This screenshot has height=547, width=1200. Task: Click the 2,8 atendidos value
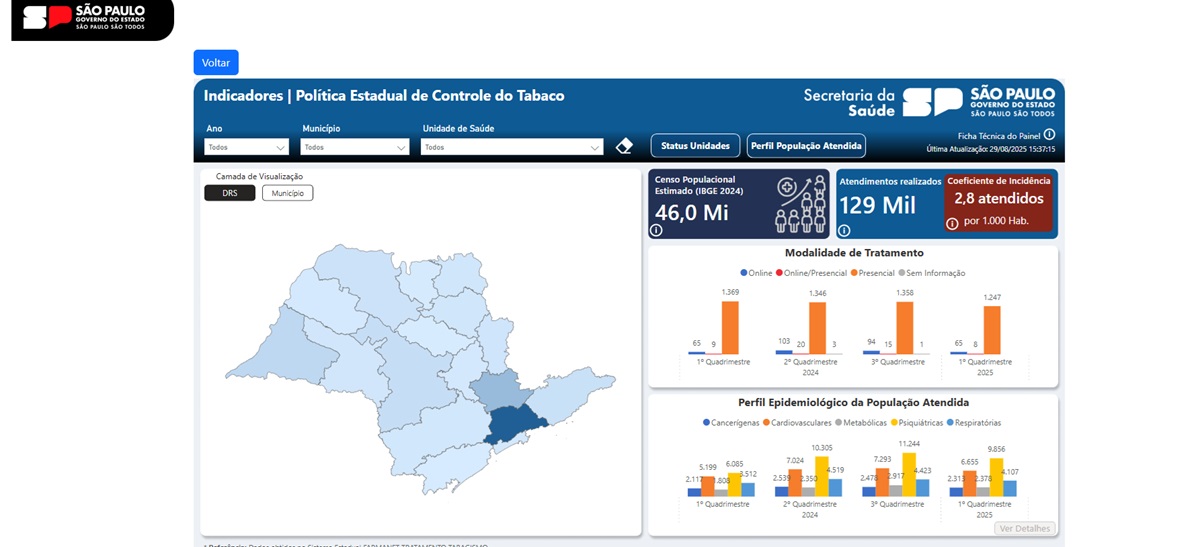(x=998, y=199)
